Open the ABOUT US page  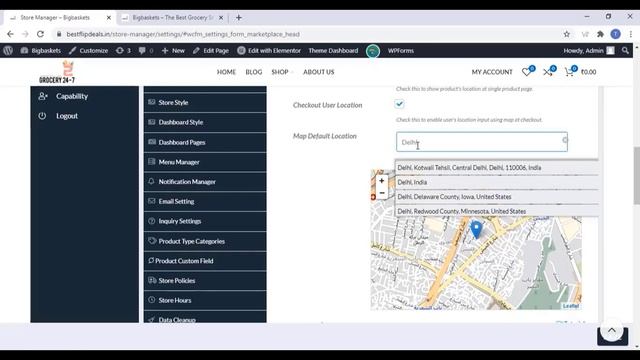[x=318, y=72]
